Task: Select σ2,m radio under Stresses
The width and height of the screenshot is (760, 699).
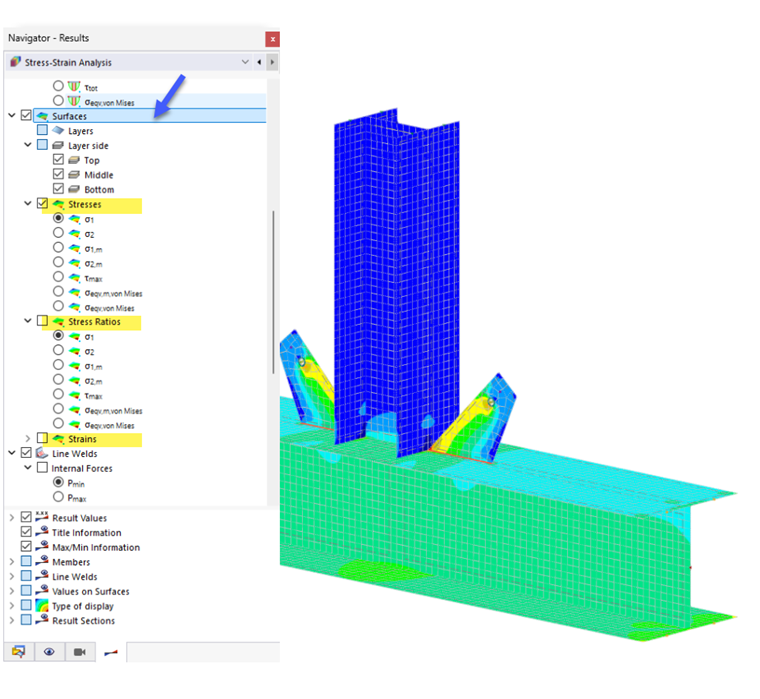Action: (58, 262)
